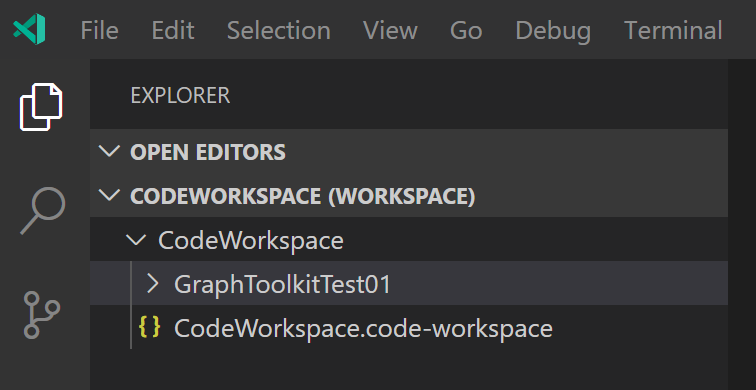
Task: Expand the GraphToolkitTest01 folder chevron
Action: click(x=152, y=283)
